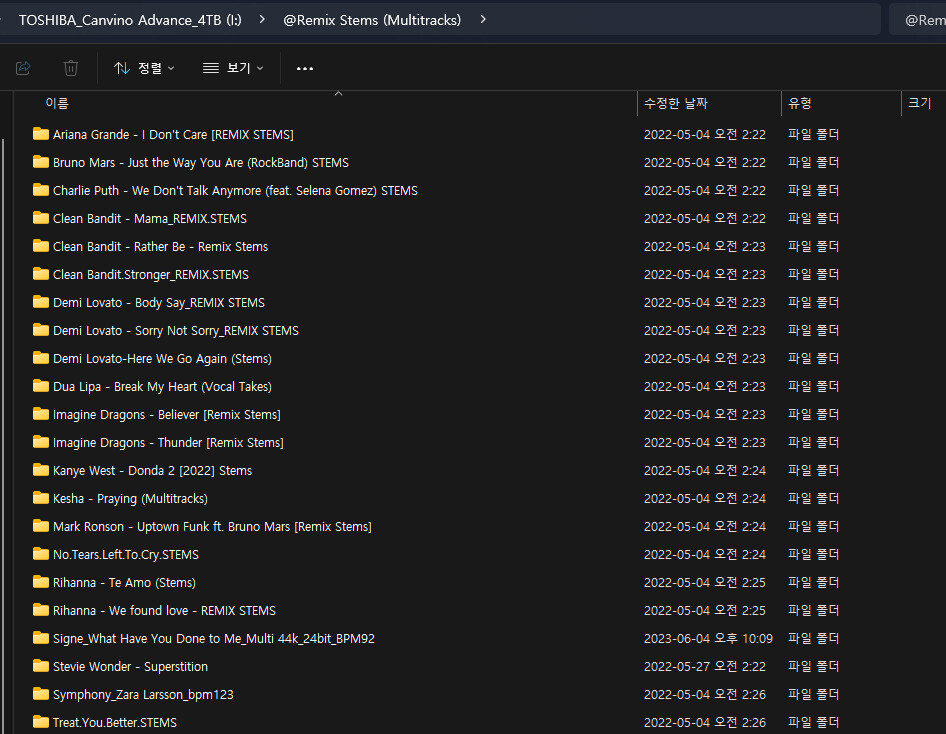This screenshot has width=946, height=734.
Task: Select 'Demi Lovato-Here We Go Again (Stems)' name
Action: pyautogui.click(x=162, y=359)
